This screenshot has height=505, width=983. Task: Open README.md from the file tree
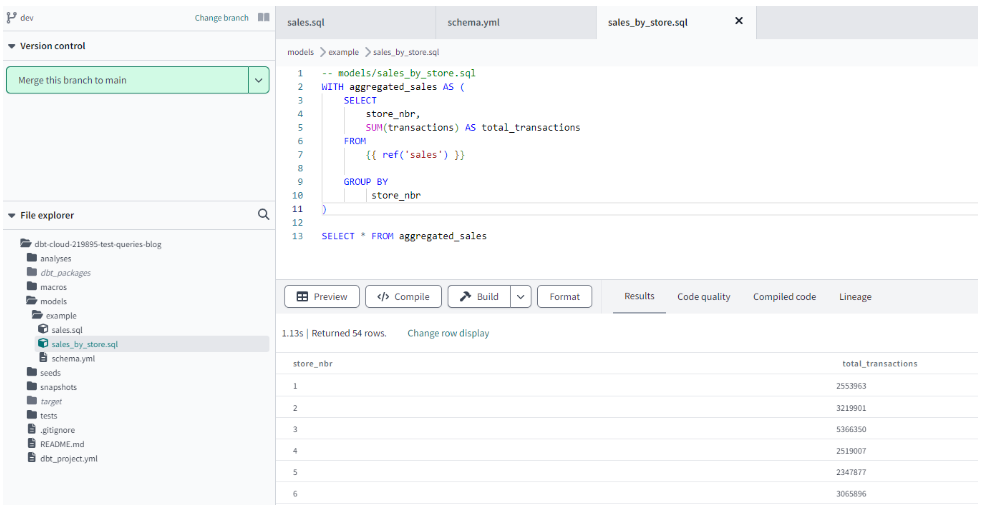[x=62, y=444]
